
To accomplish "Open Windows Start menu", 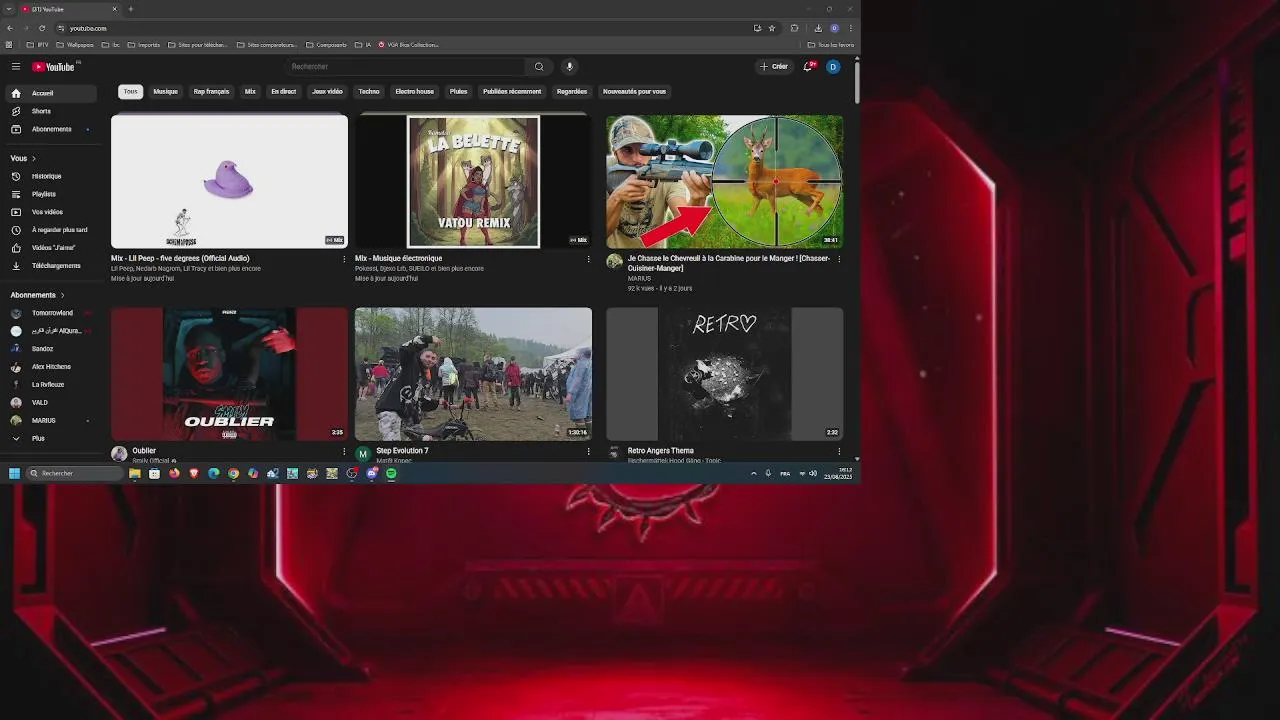I will point(14,474).
